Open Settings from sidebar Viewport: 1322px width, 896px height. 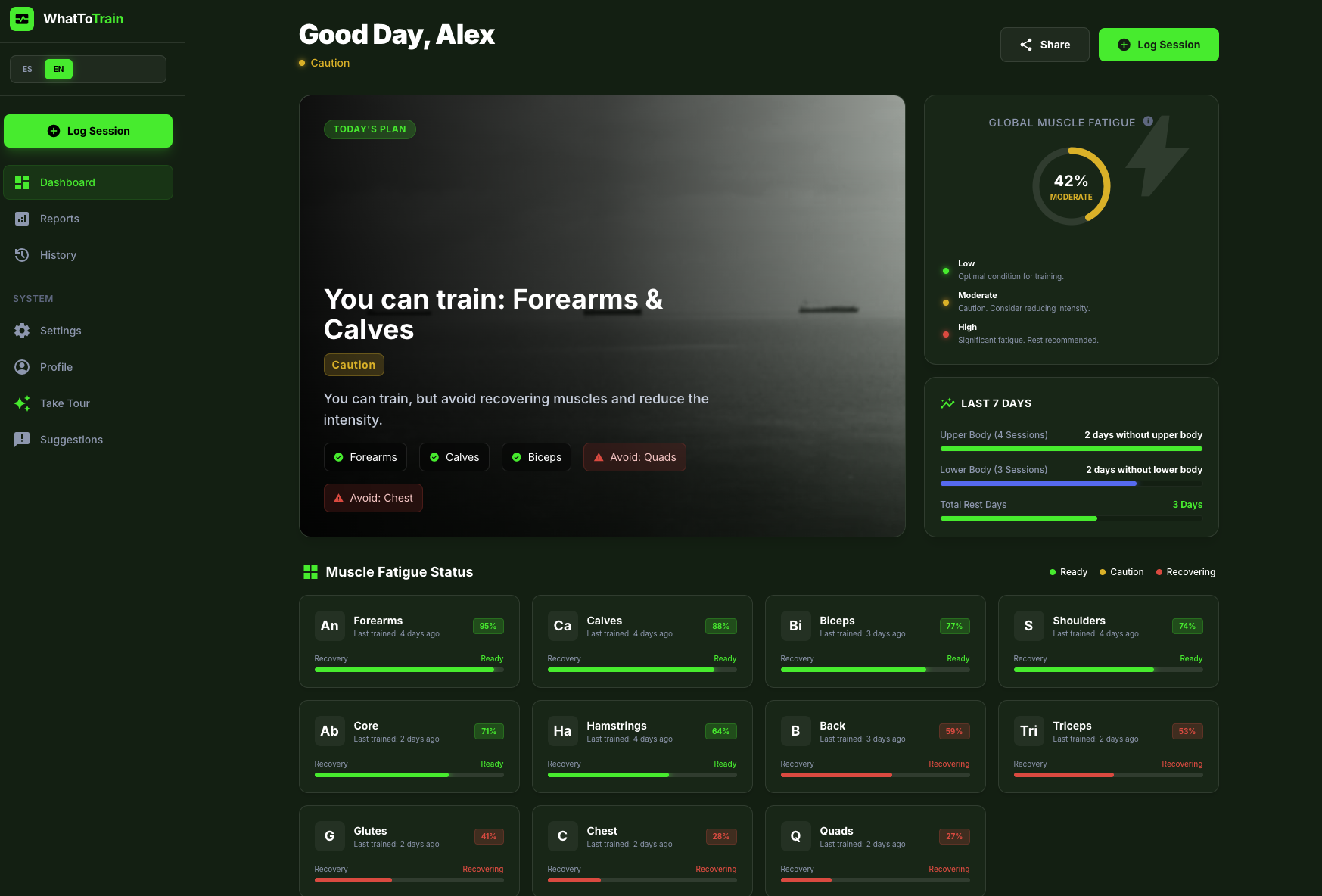pos(88,331)
